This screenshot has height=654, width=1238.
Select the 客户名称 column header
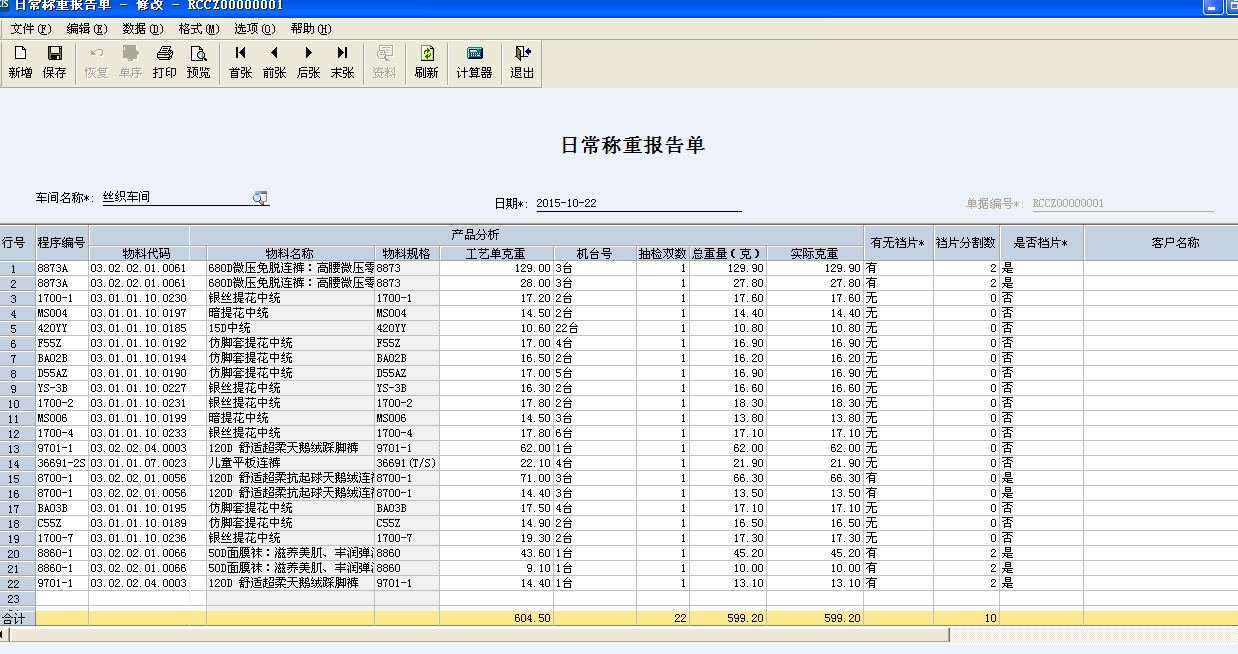tap(1160, 242)
